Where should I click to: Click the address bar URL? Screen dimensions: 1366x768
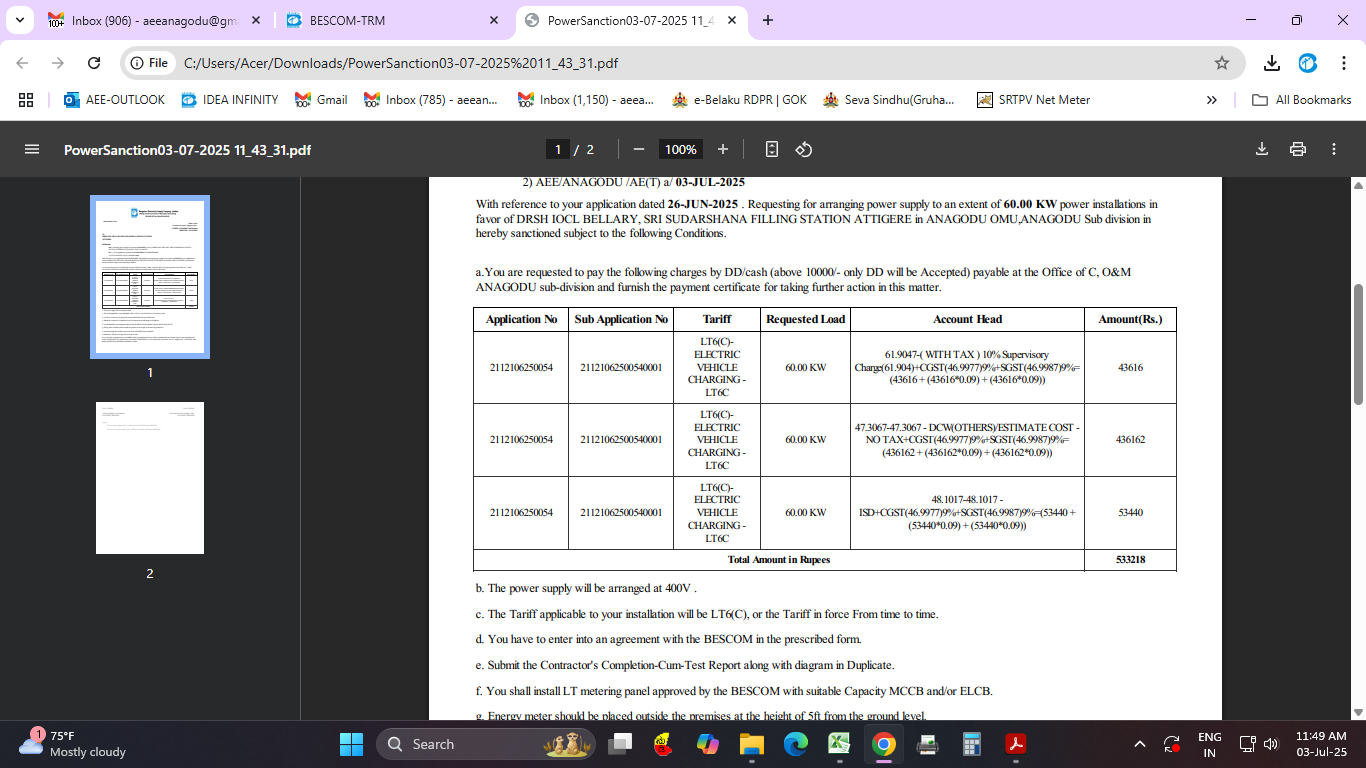[x=401, y=63]
